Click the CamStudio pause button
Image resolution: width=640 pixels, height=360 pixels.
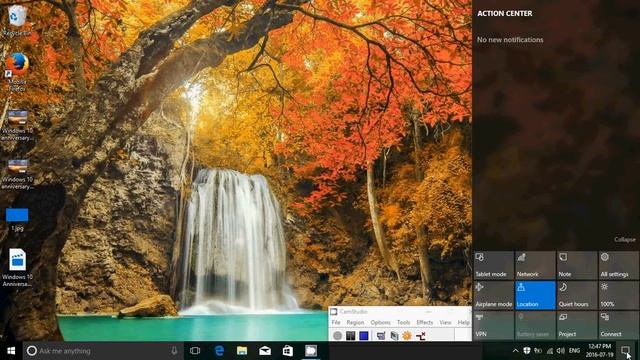tap(351, 336)
